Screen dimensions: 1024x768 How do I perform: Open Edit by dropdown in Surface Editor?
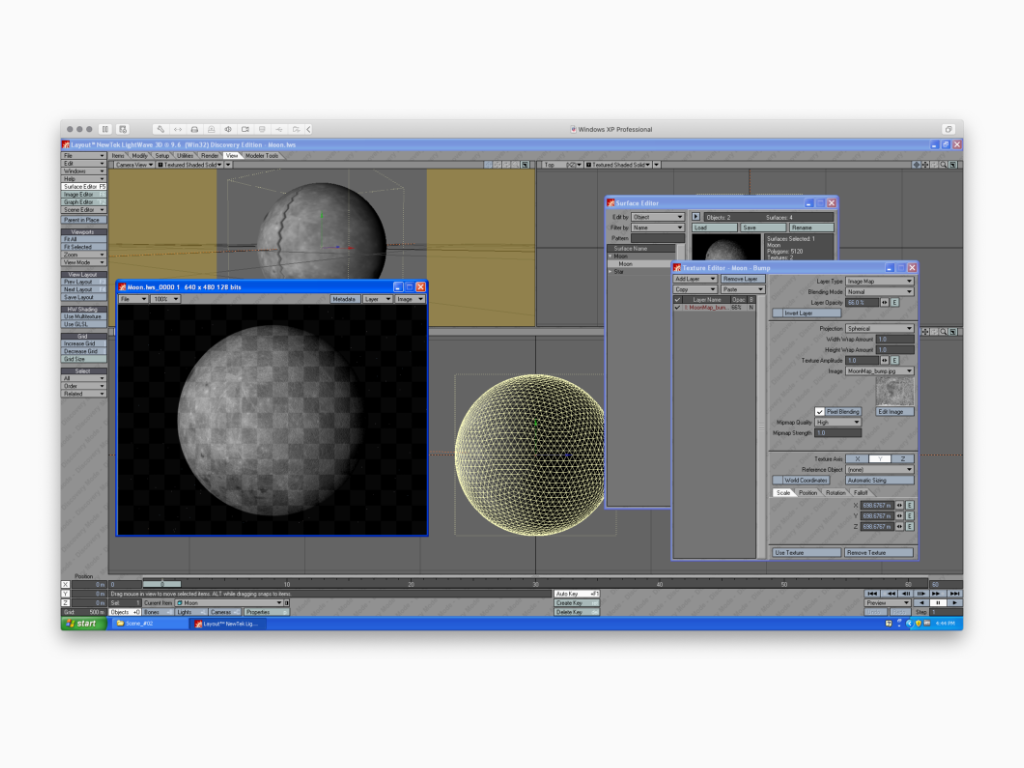click(x=657, y=217)
